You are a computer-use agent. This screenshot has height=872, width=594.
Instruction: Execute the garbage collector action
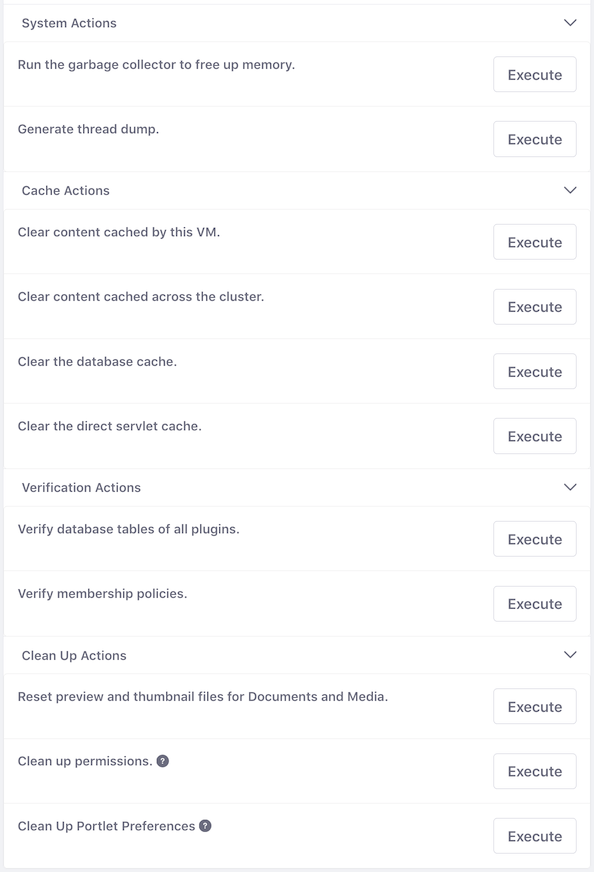point(534,75)
